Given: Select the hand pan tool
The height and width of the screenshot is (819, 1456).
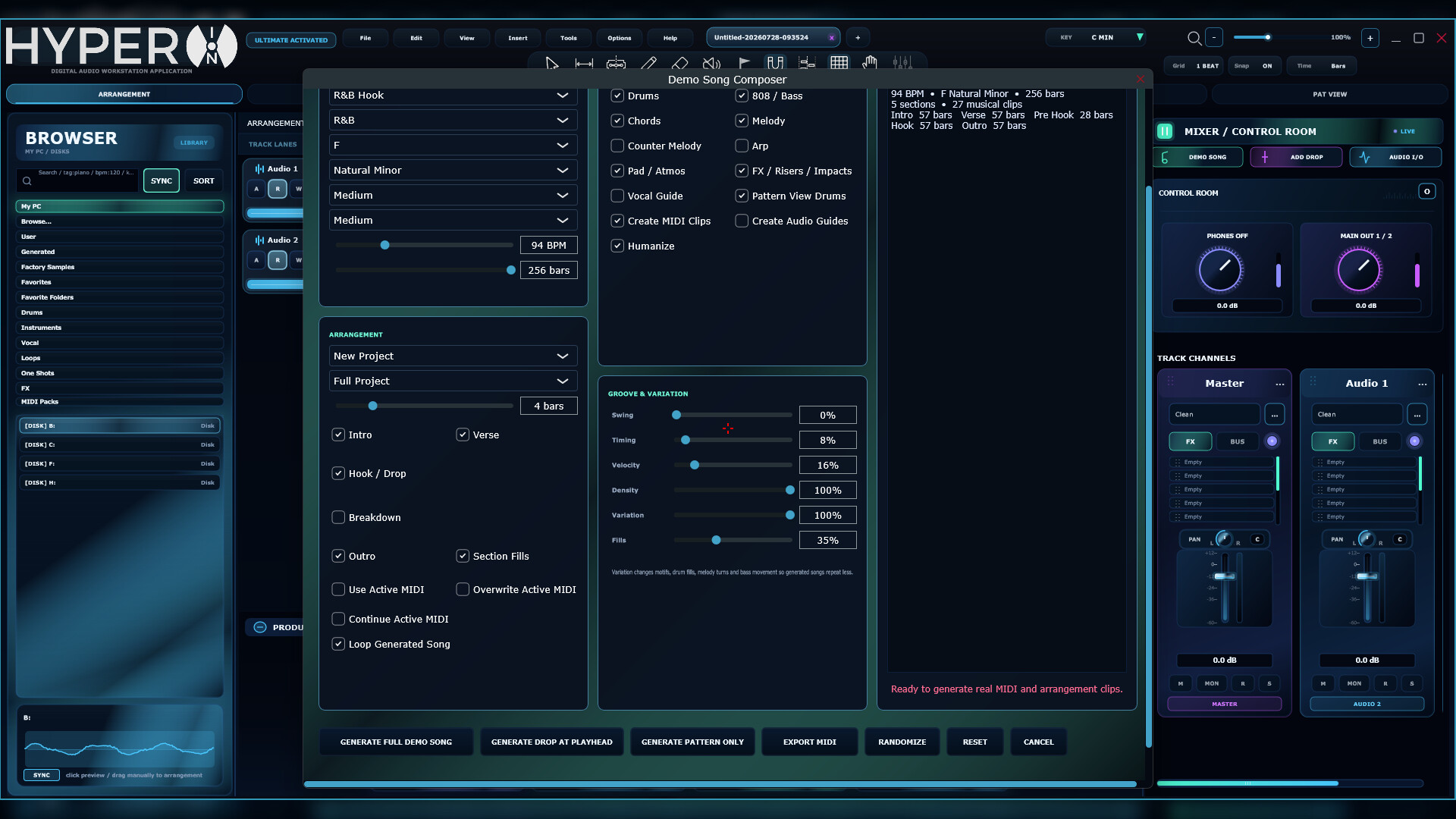Looking at the screenshot, I should tap(870, 64).
